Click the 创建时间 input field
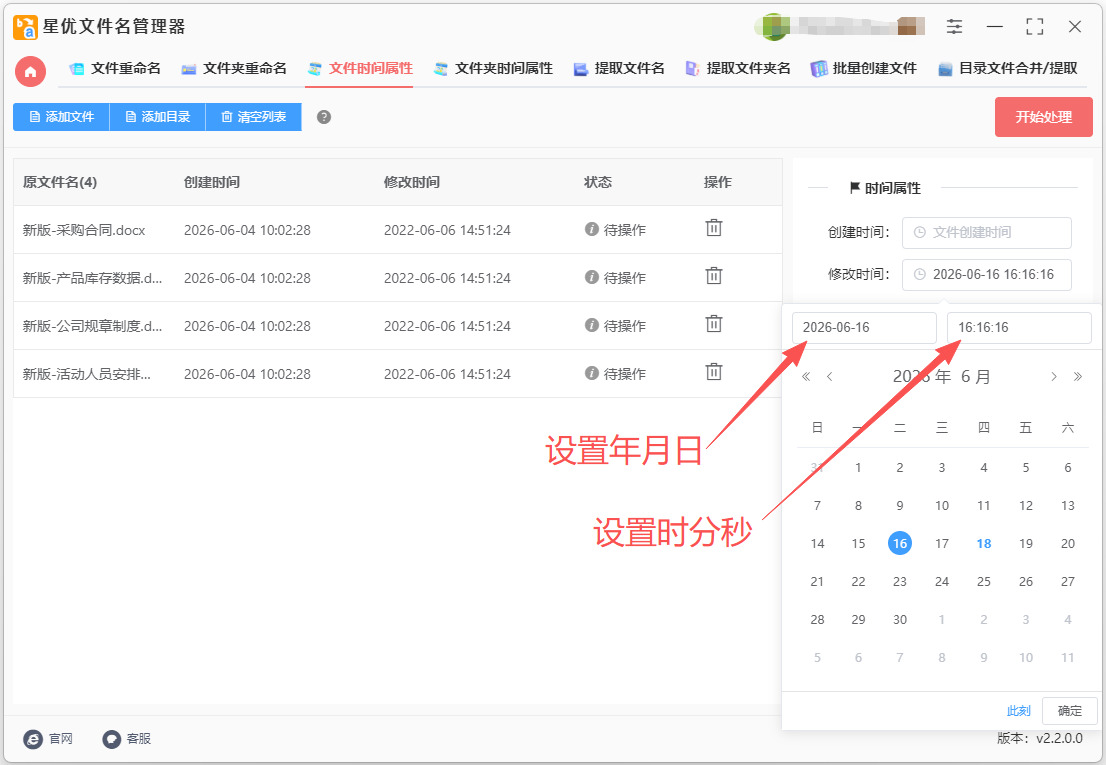 pyautogui.click(x=986, y=233)
